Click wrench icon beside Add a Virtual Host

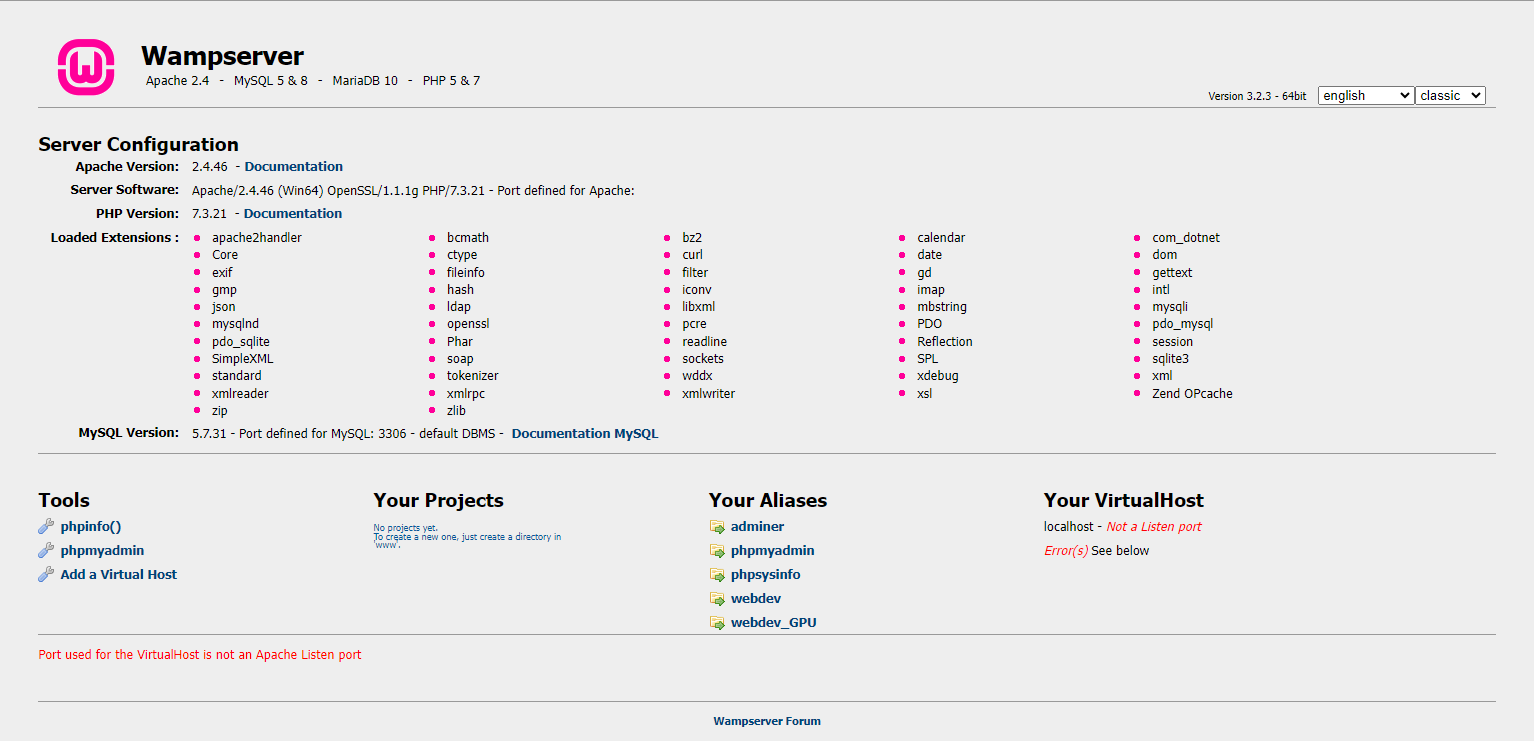coord(46,575)
